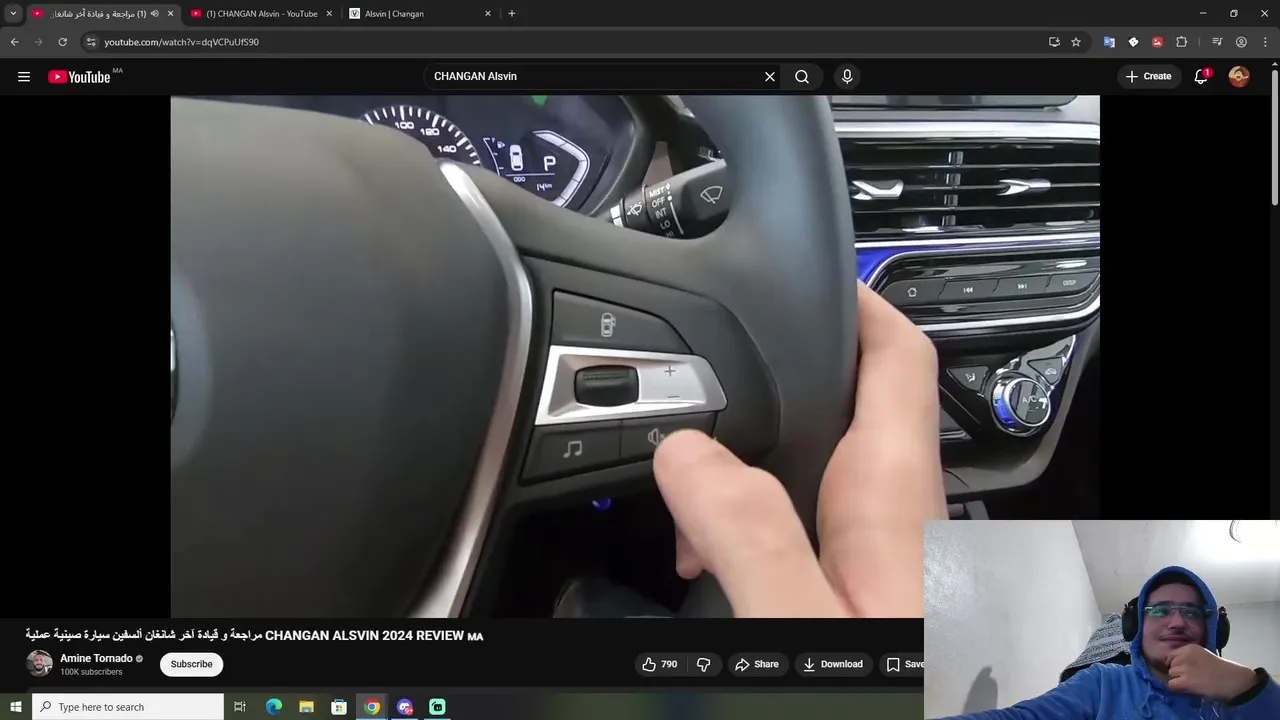The width and height of the screenshot is (1280, 720).
Task: Run search with the magnifier button
Action: pos(802,76)
